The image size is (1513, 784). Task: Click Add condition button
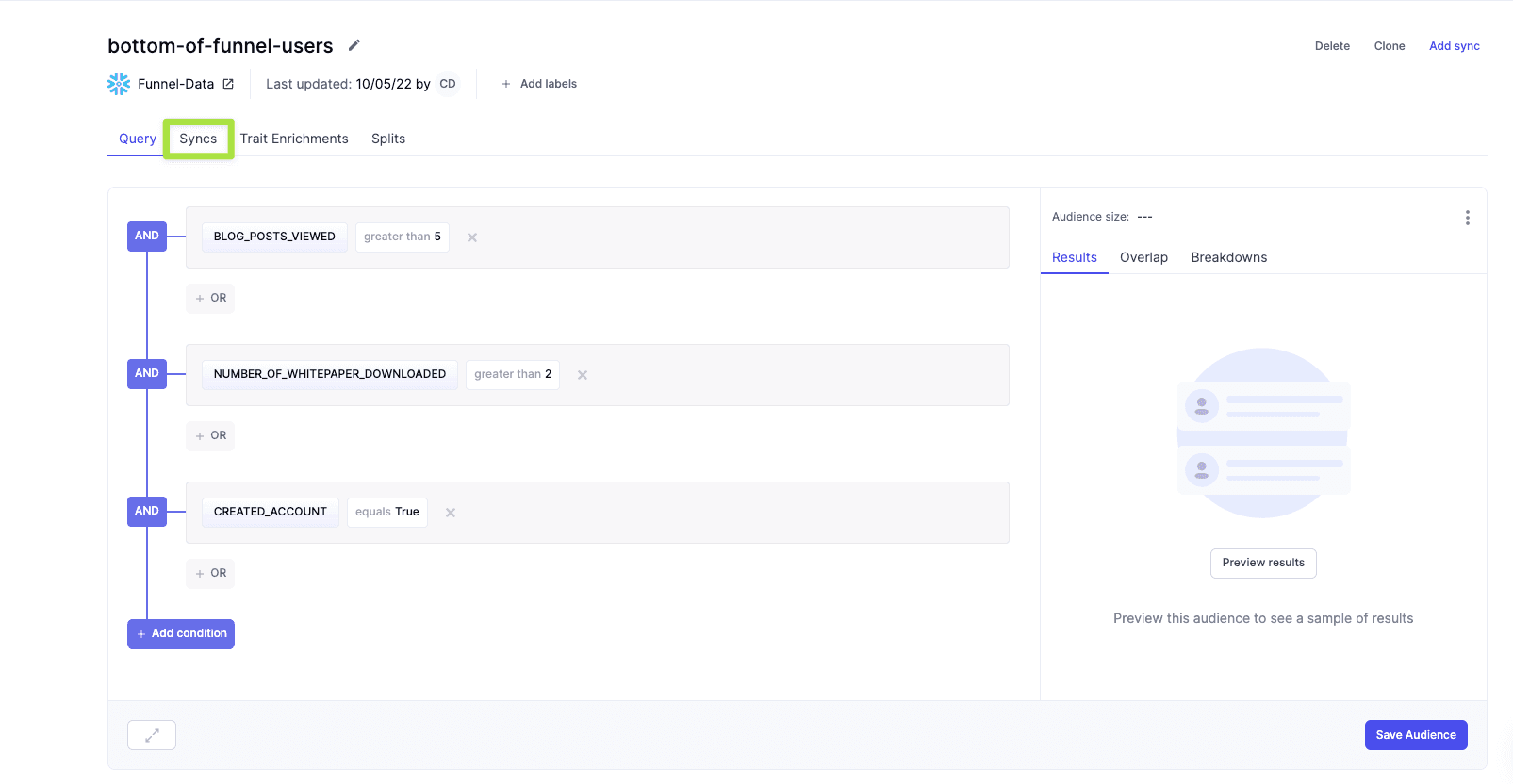click(181, 633)
